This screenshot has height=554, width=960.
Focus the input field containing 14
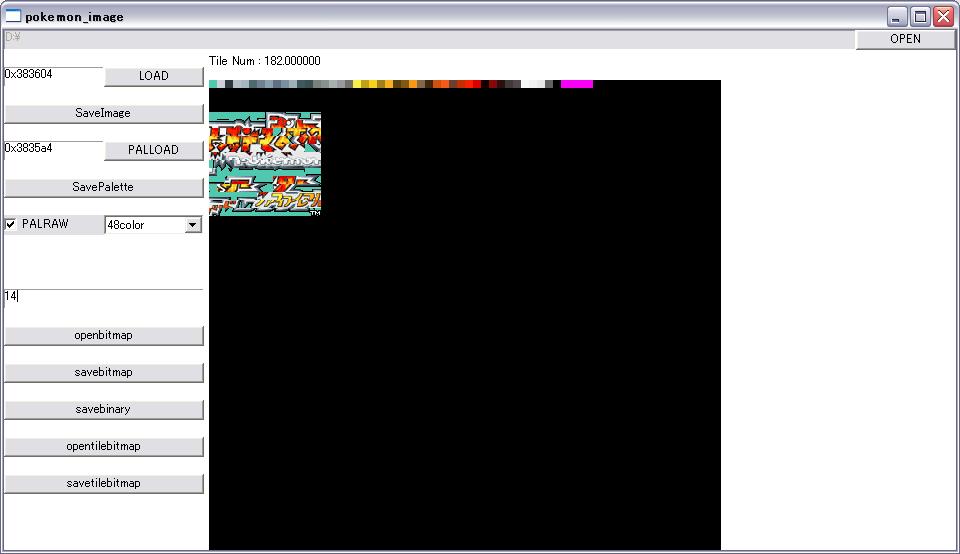[x=103, y=298]
